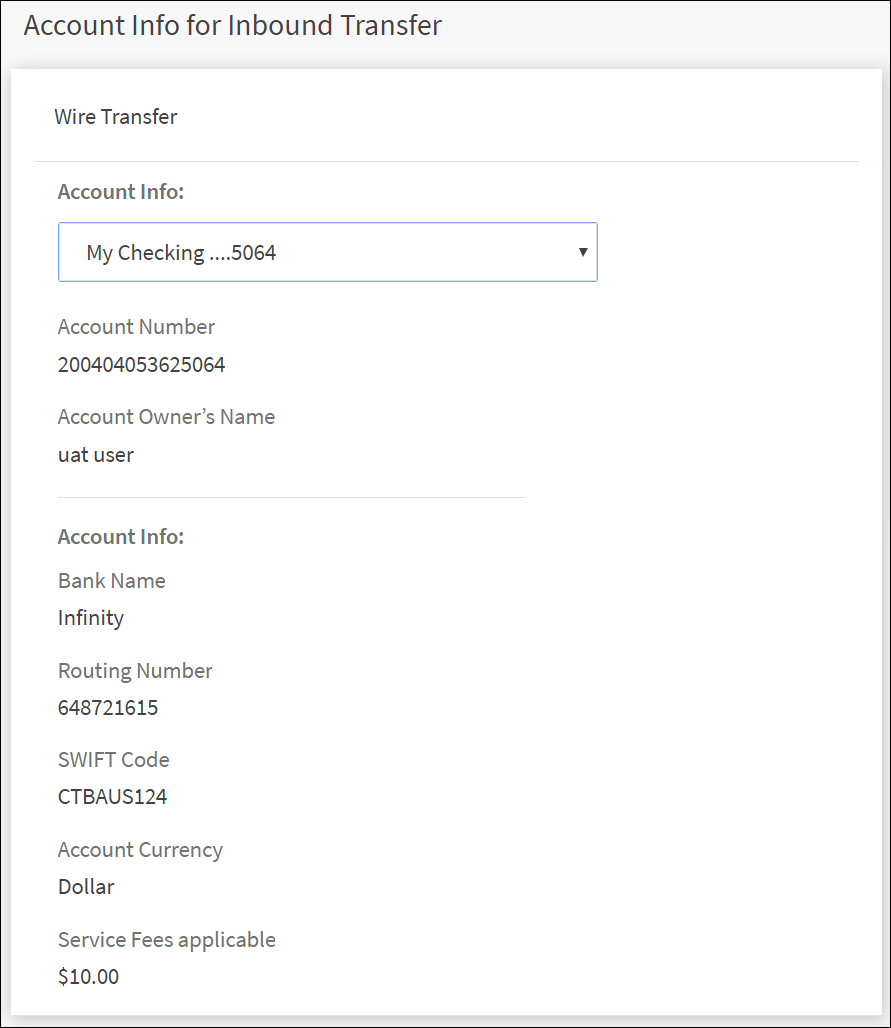This screenshot has width=891, height=1028.
Task: Click the Account Currency label
Action: coord(140,850)
